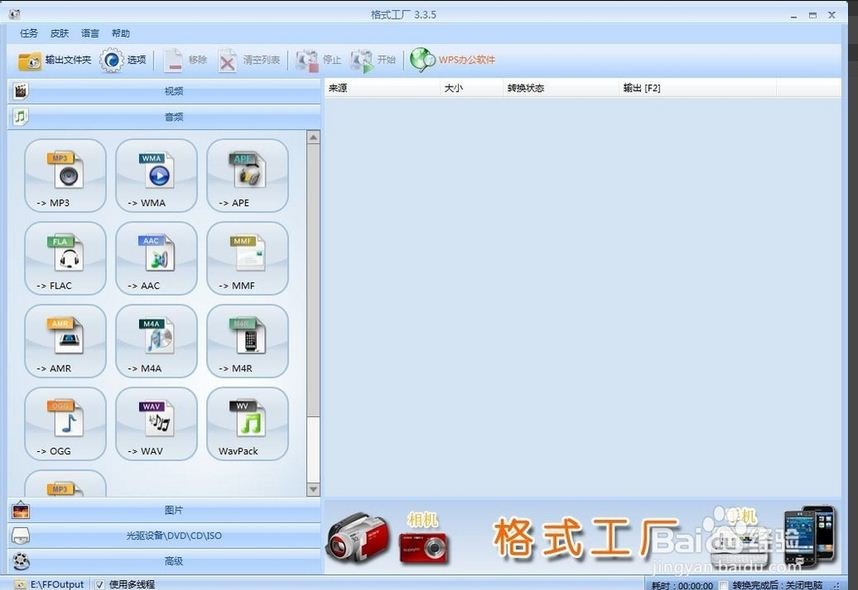Click the 开始 start button
858x590 pixels.
tap(378, 60)
